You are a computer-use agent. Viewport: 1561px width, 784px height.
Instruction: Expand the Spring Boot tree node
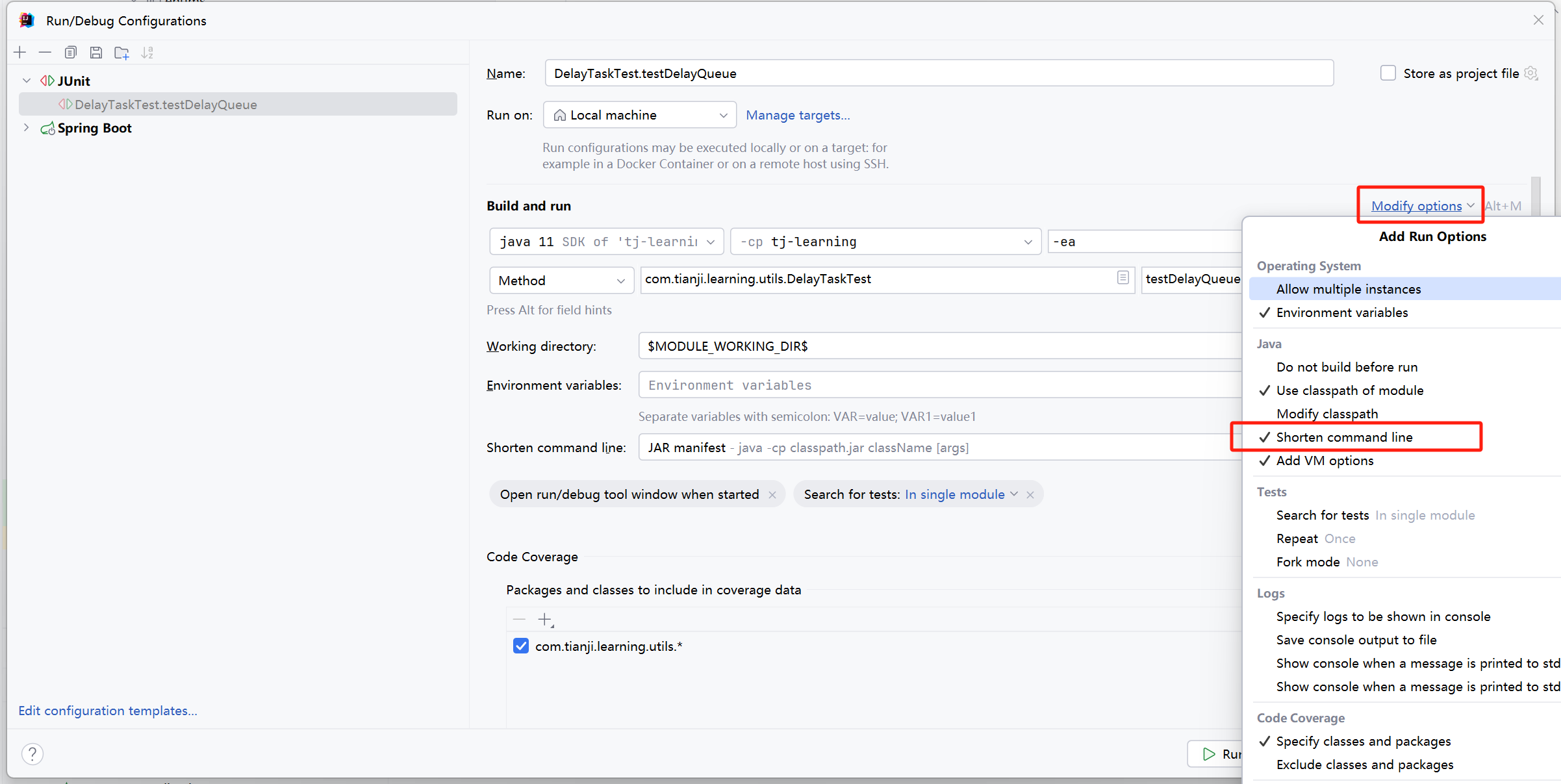26,128
